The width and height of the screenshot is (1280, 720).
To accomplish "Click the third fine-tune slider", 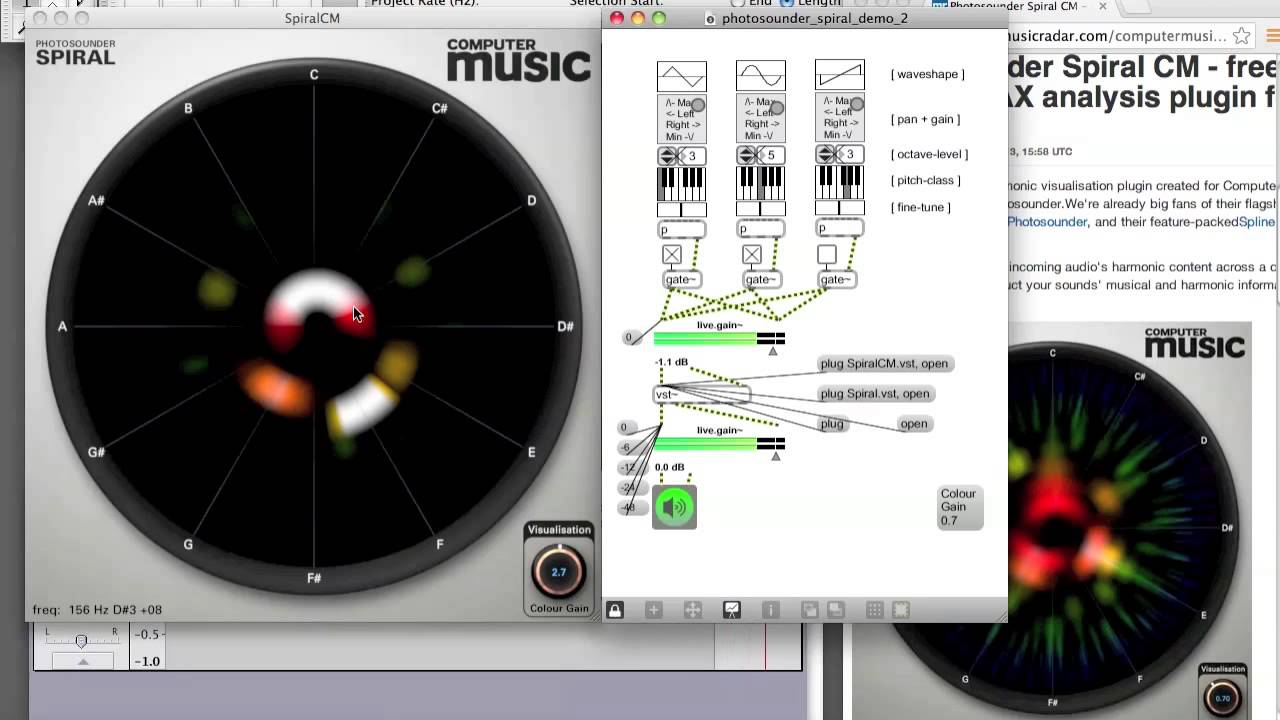I will (x=839, y=209).
